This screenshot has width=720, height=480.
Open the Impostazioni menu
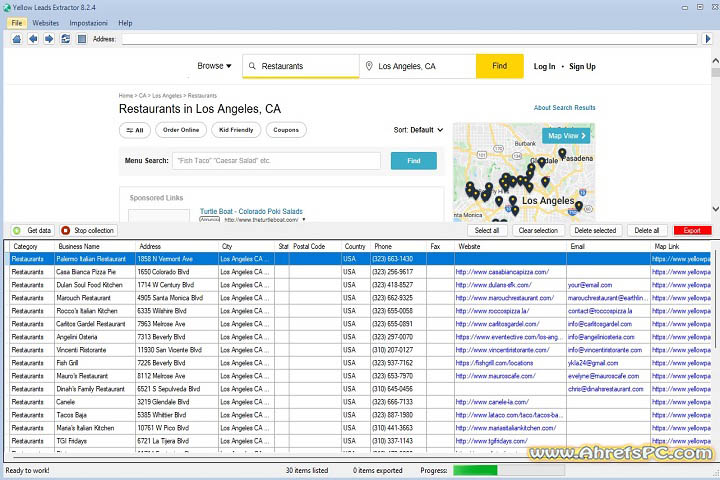tap(88, 23)
